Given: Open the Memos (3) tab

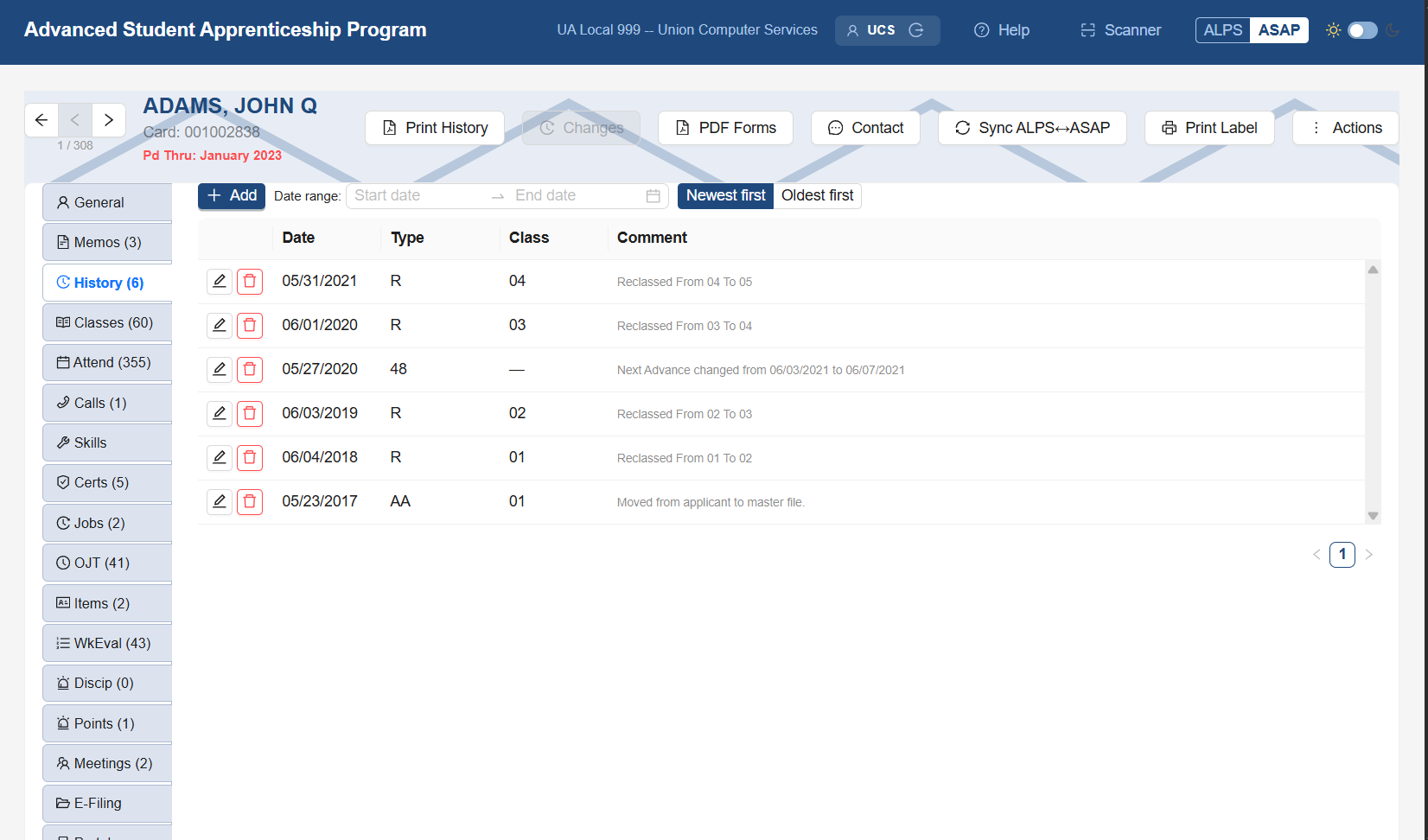Looking at the screenshot, I should point(107,243).
